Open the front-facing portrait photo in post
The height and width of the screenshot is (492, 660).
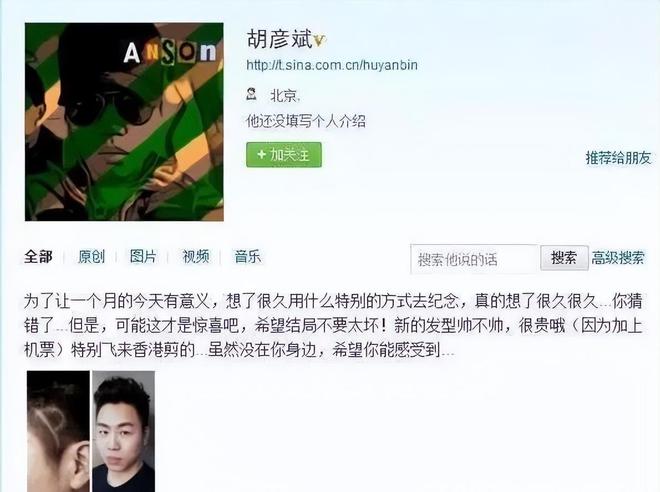tap(123, 431)
